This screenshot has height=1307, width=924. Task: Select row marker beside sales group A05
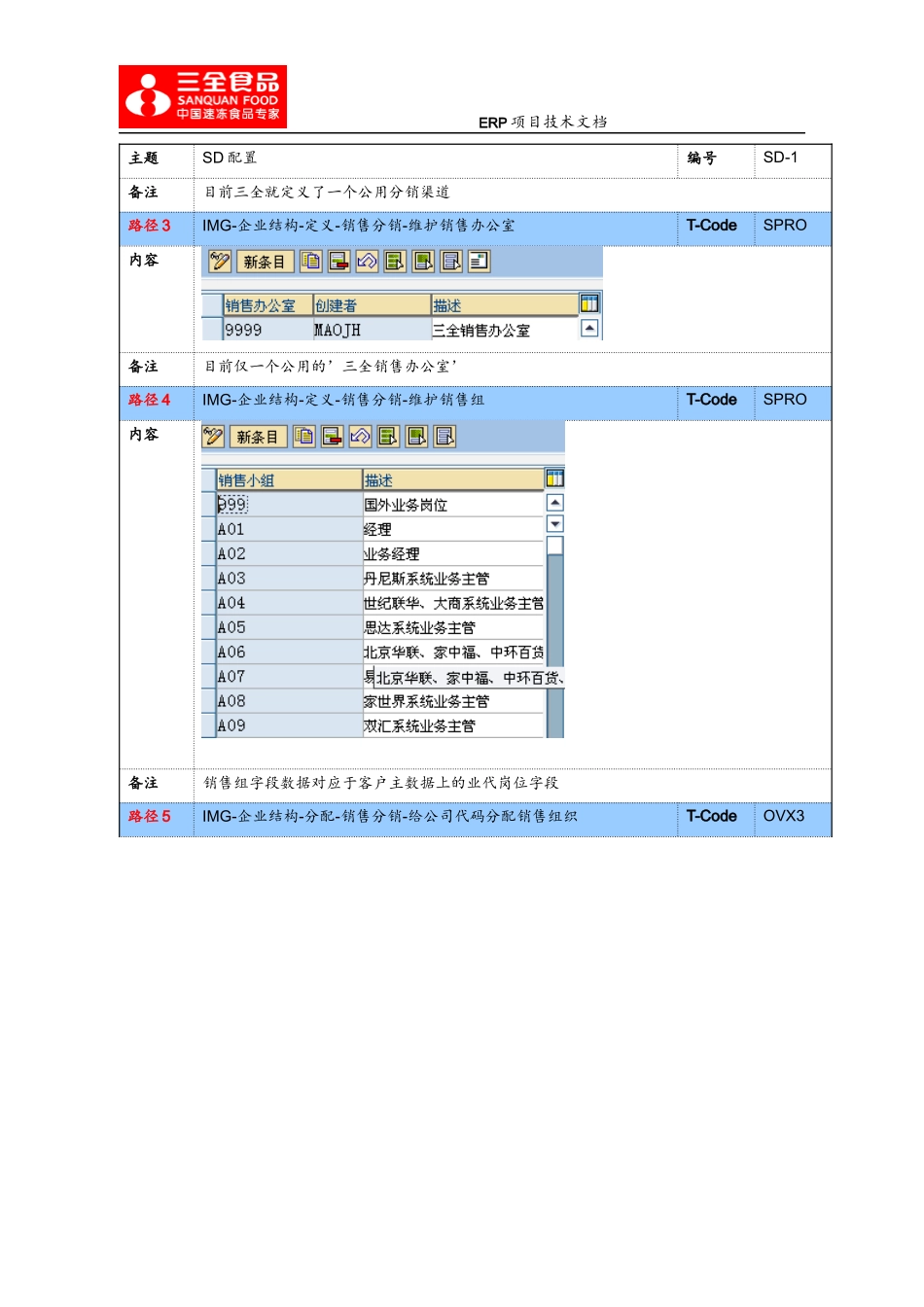pos(208,627)
